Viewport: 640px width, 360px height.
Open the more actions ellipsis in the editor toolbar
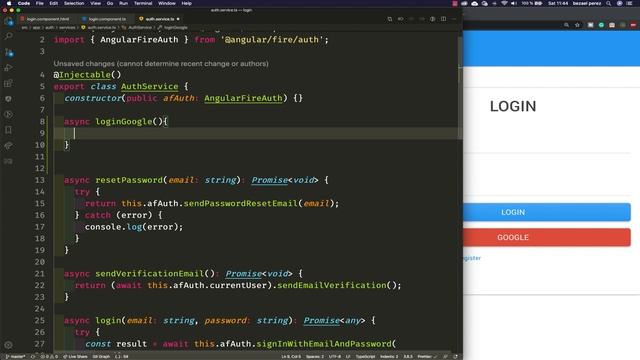[x=454, y=19]
